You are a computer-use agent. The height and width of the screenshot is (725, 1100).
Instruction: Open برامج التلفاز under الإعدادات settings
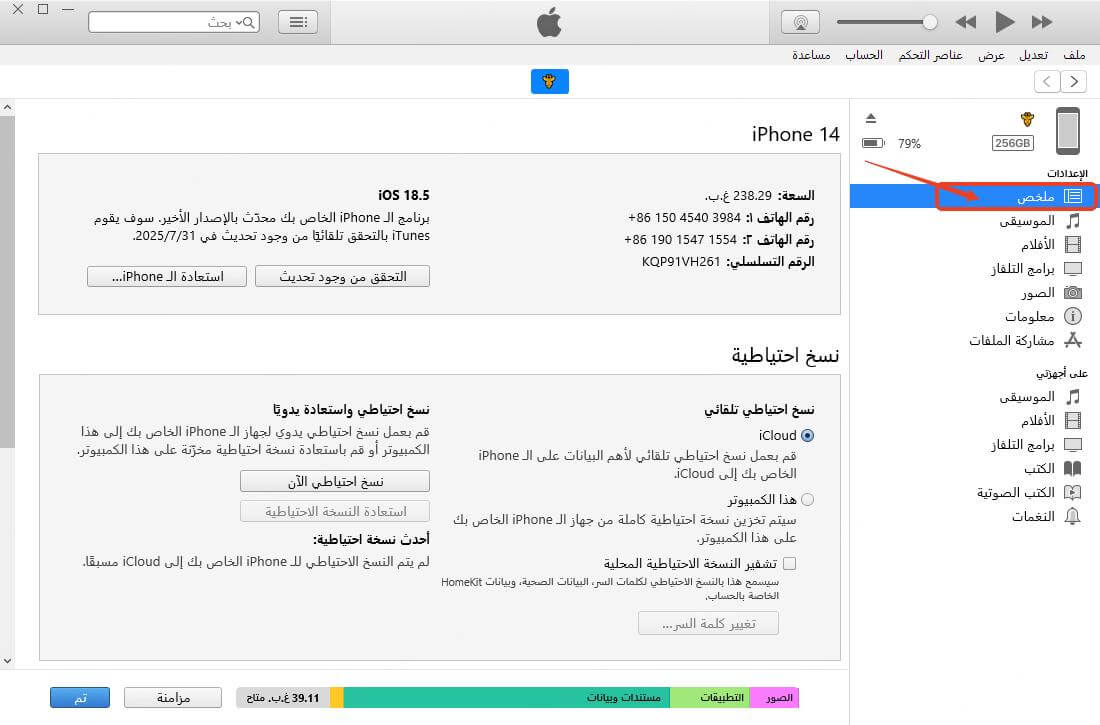click(1035, 269)
